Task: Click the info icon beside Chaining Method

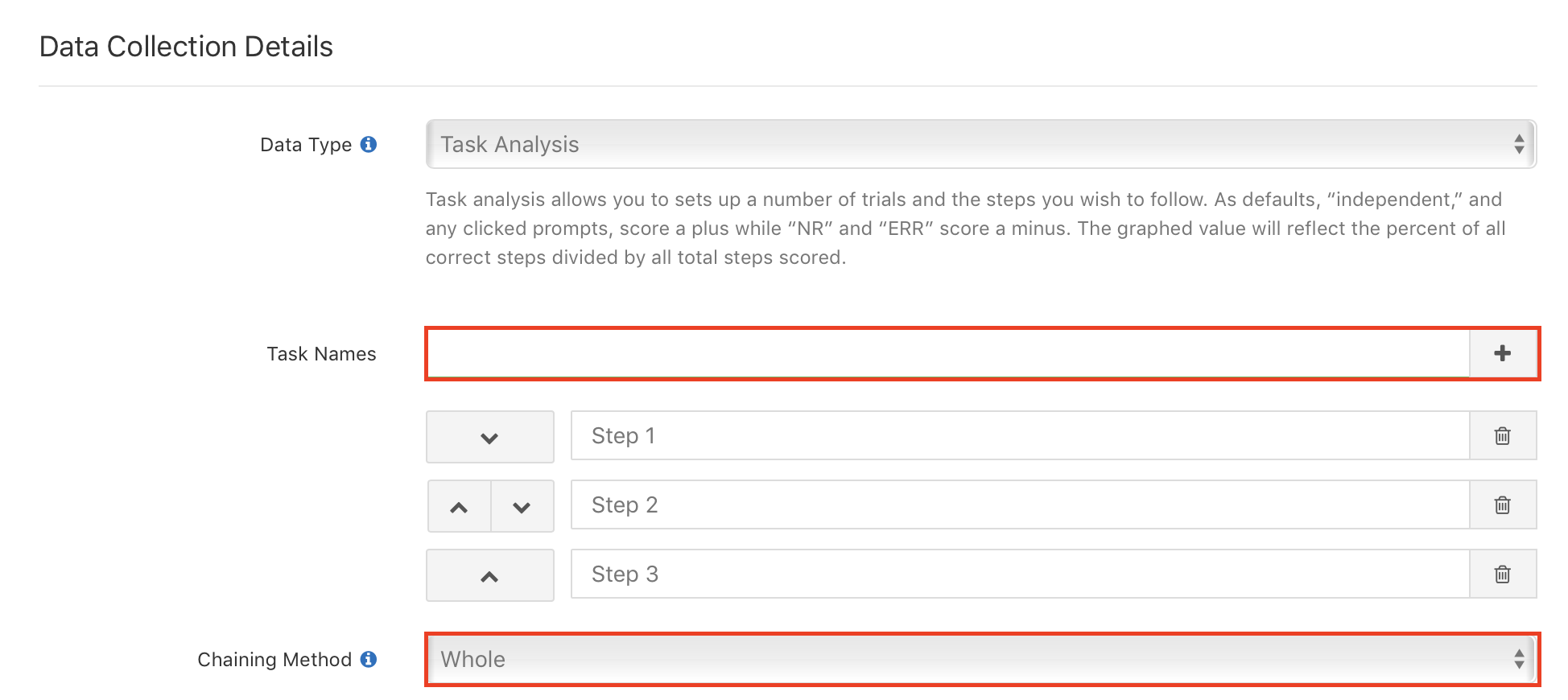Action: click(369, 659)
